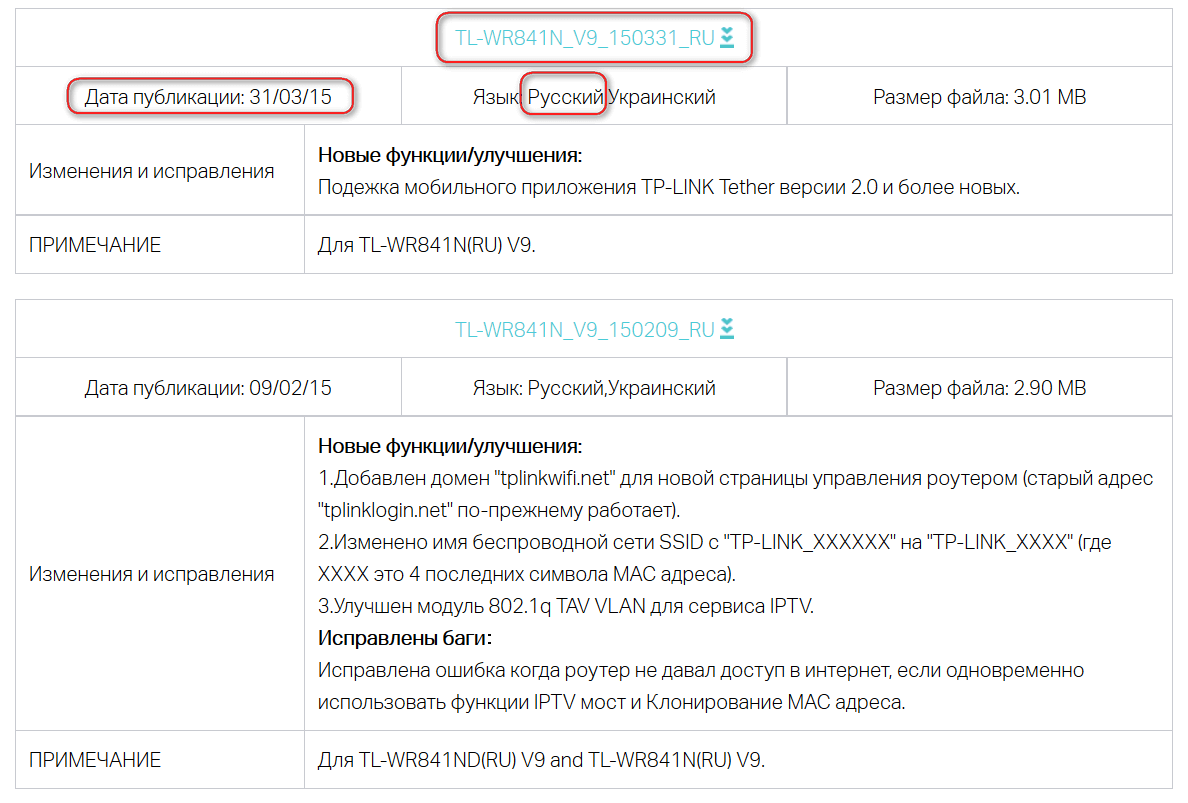This screenshot has width=1188, height=803.
Task: Click the TP-LINK Tether app support line
Action: (x=668, y=187)
